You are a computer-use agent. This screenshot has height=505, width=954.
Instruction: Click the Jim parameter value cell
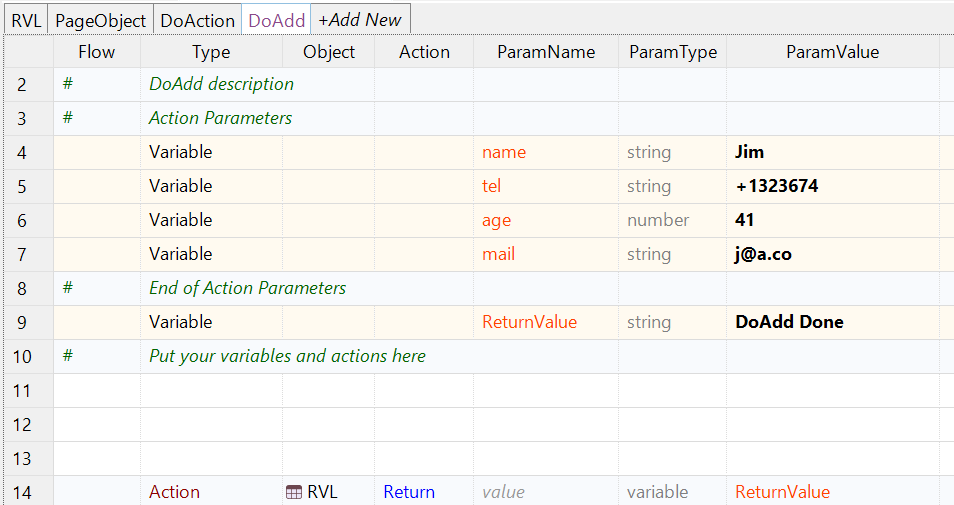[x=832, y=152]
